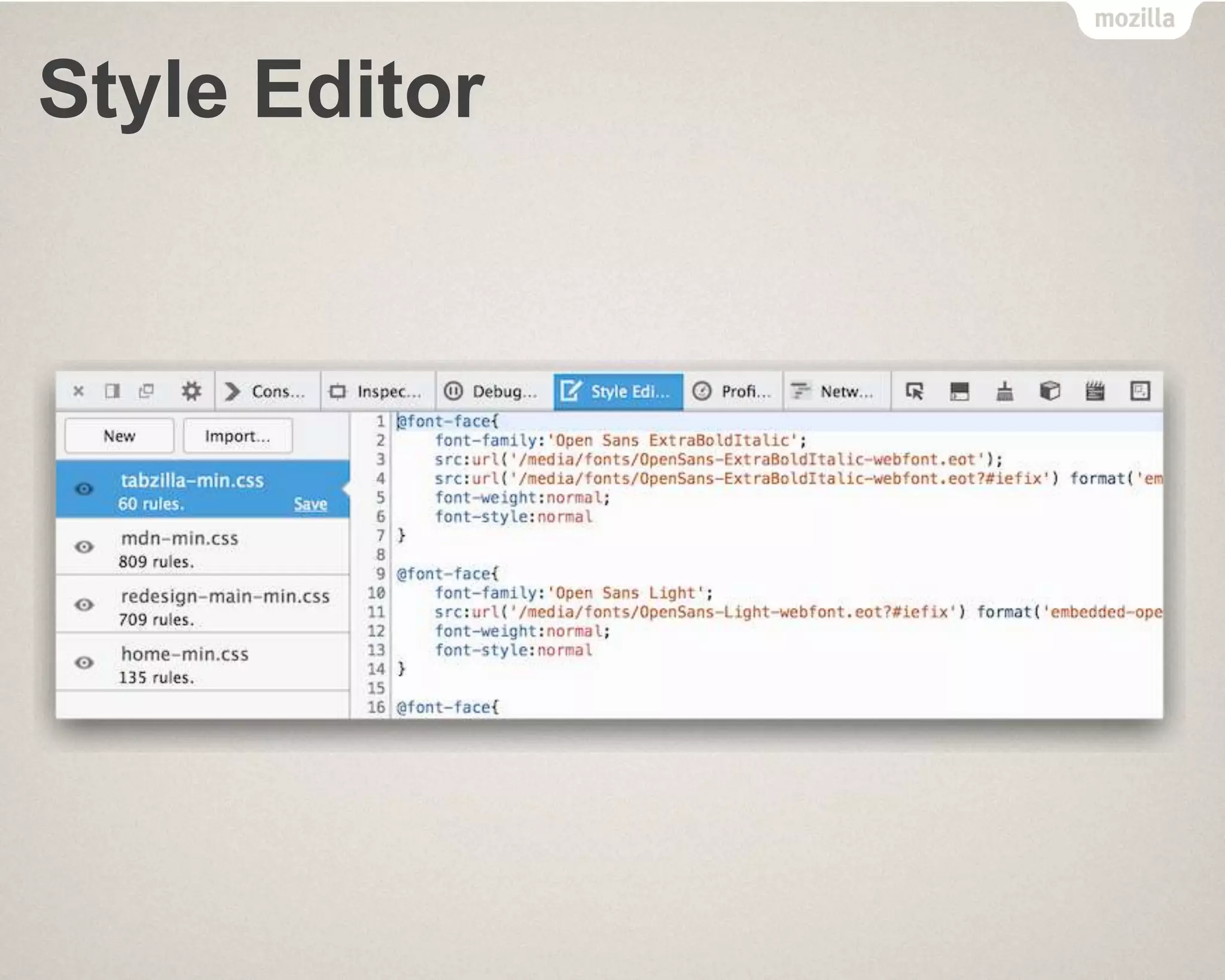Activate pick element from page icon
The width and height of the screenshot is (1225, 980).
pyautogui.click(x=915, y=391)
